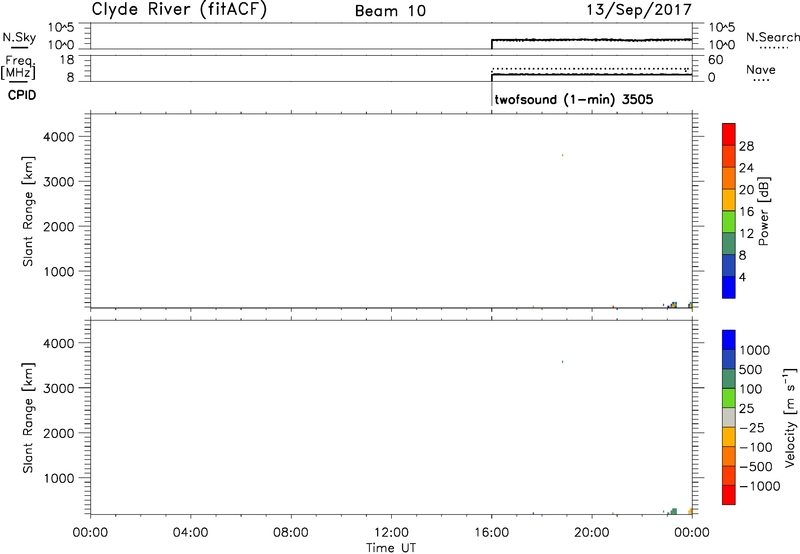Click the 'N.Search' legend label
The image size is (800, 554).
pyautogui.click(x=772, y=37)
